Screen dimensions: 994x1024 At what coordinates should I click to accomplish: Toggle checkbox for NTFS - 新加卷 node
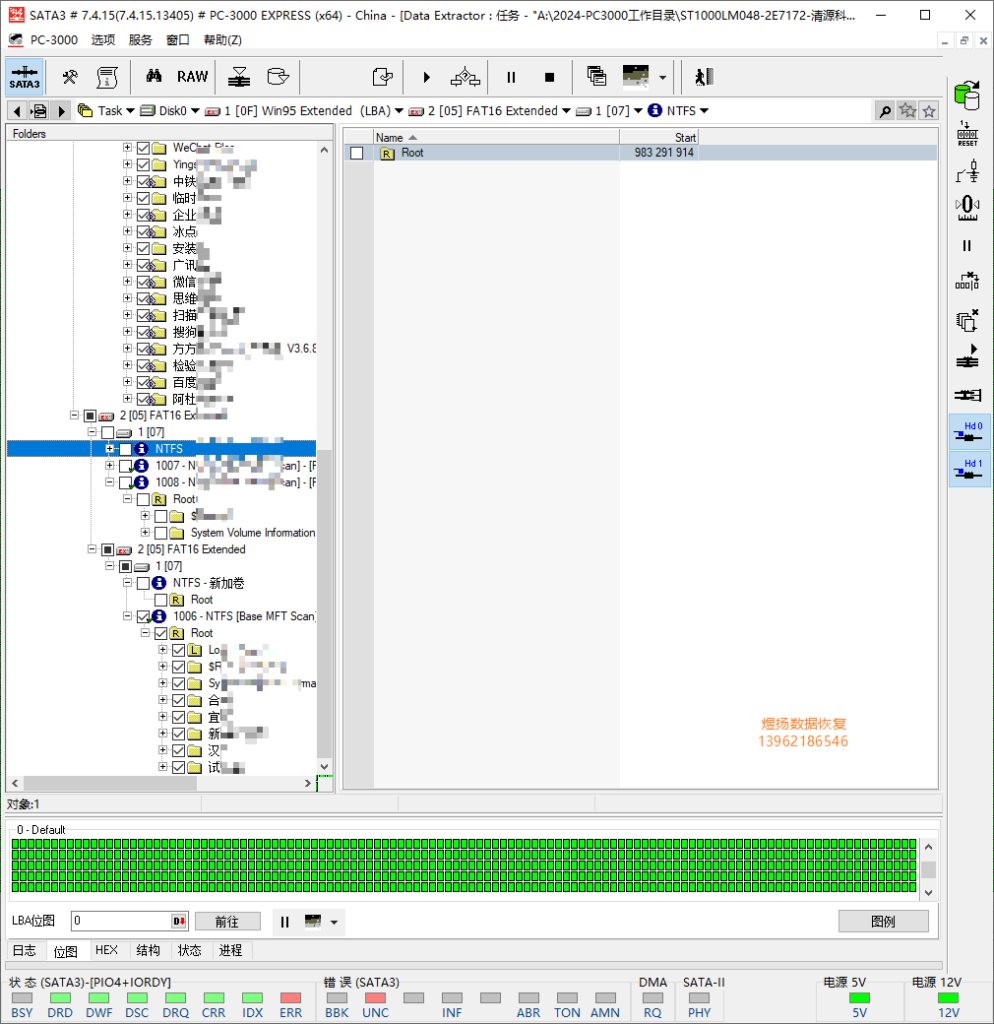(143, 583)
